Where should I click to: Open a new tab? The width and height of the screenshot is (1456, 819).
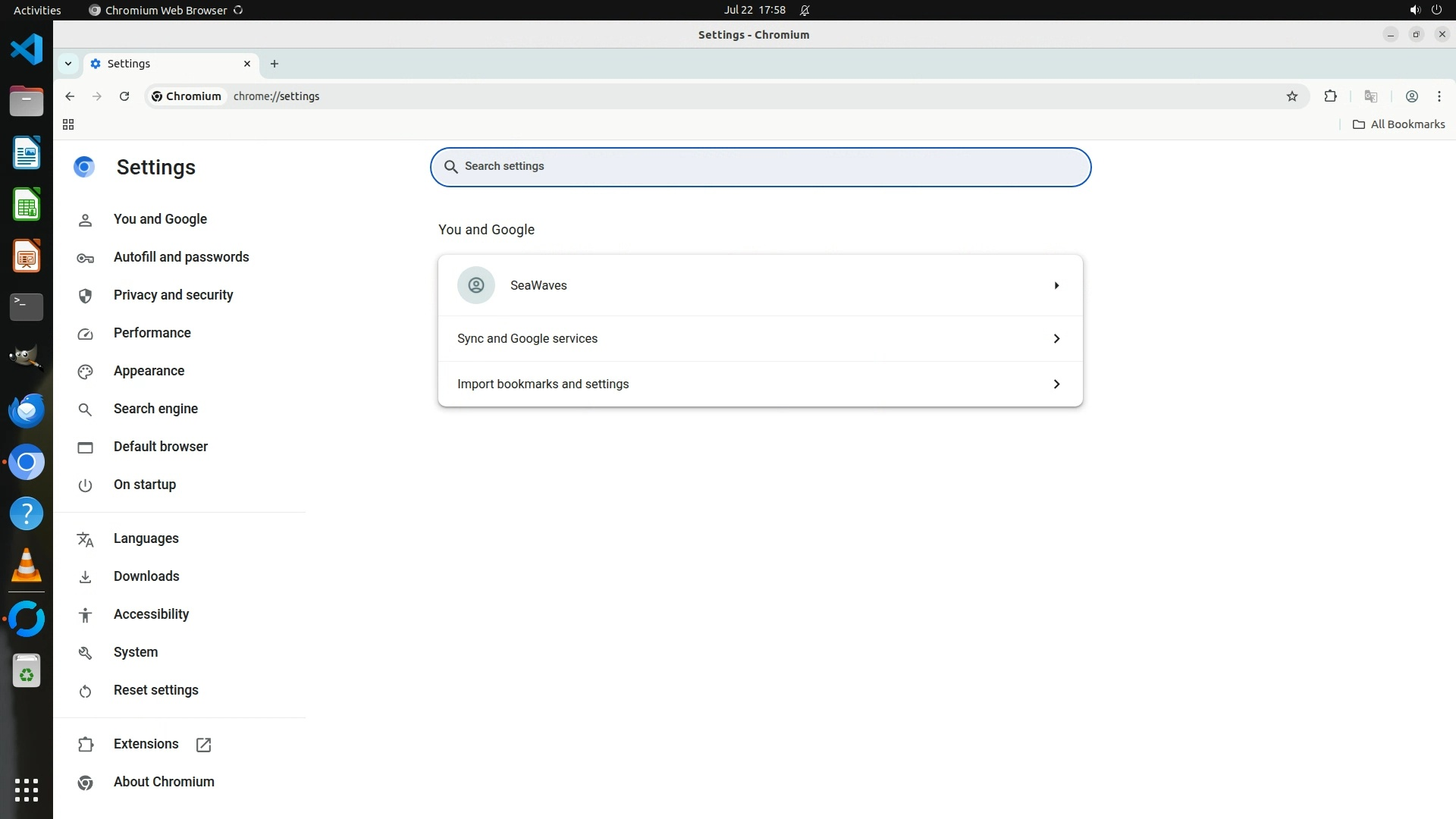(x=275, y=64)
